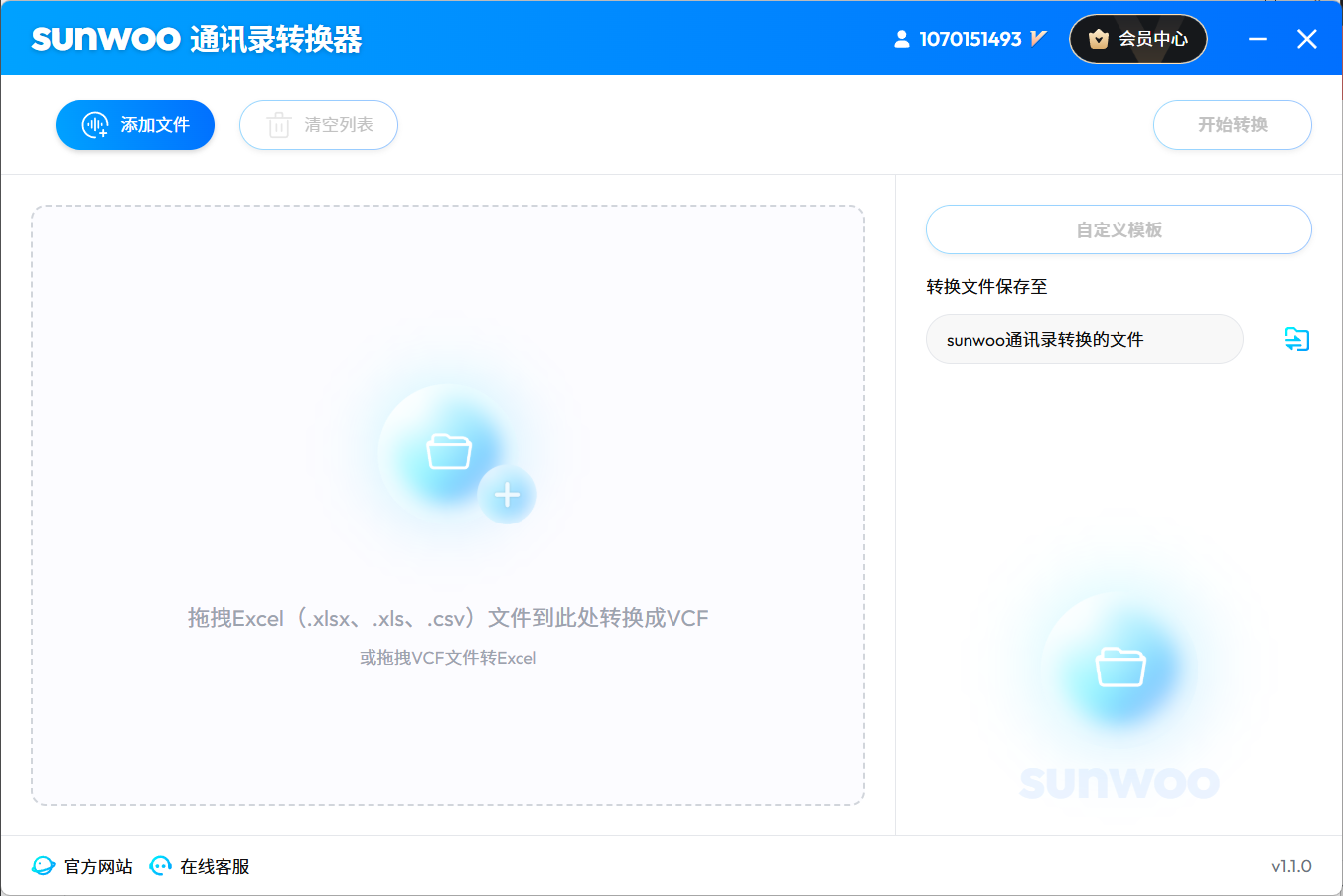Screen dimensions: 1343x896
Task: Click the large folder icon in the right panel
Action: click(1120, 666)
